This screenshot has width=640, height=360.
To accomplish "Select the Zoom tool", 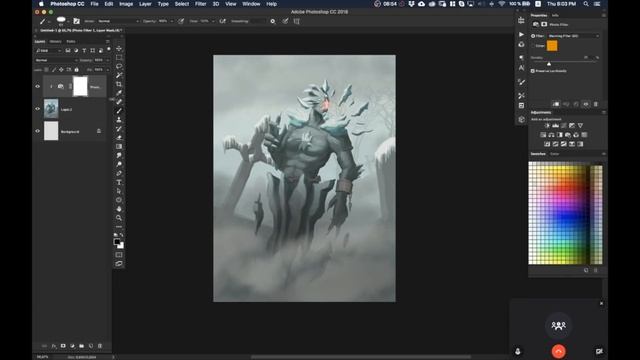I will 119,218.
